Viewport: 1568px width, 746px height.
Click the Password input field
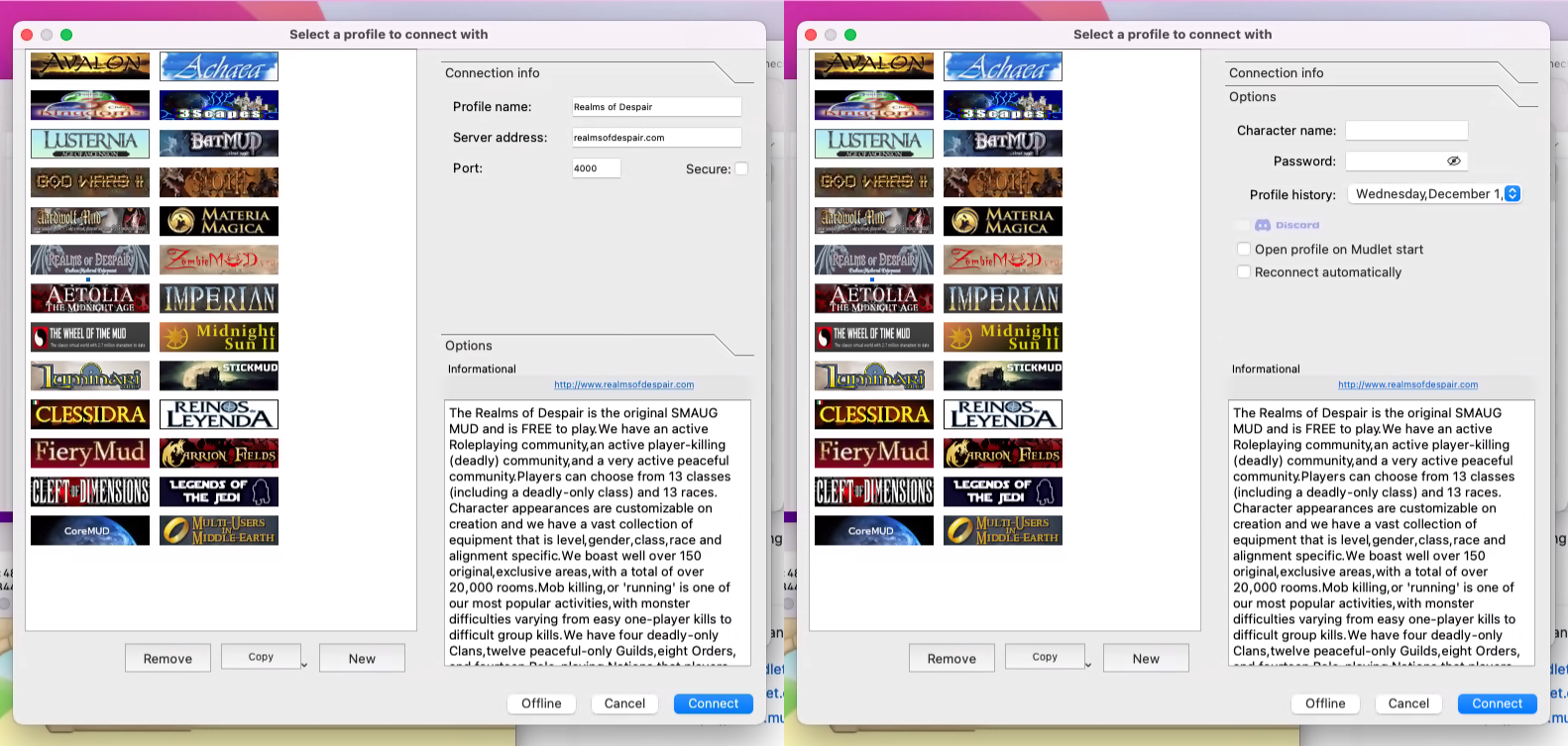point(1406,160)
